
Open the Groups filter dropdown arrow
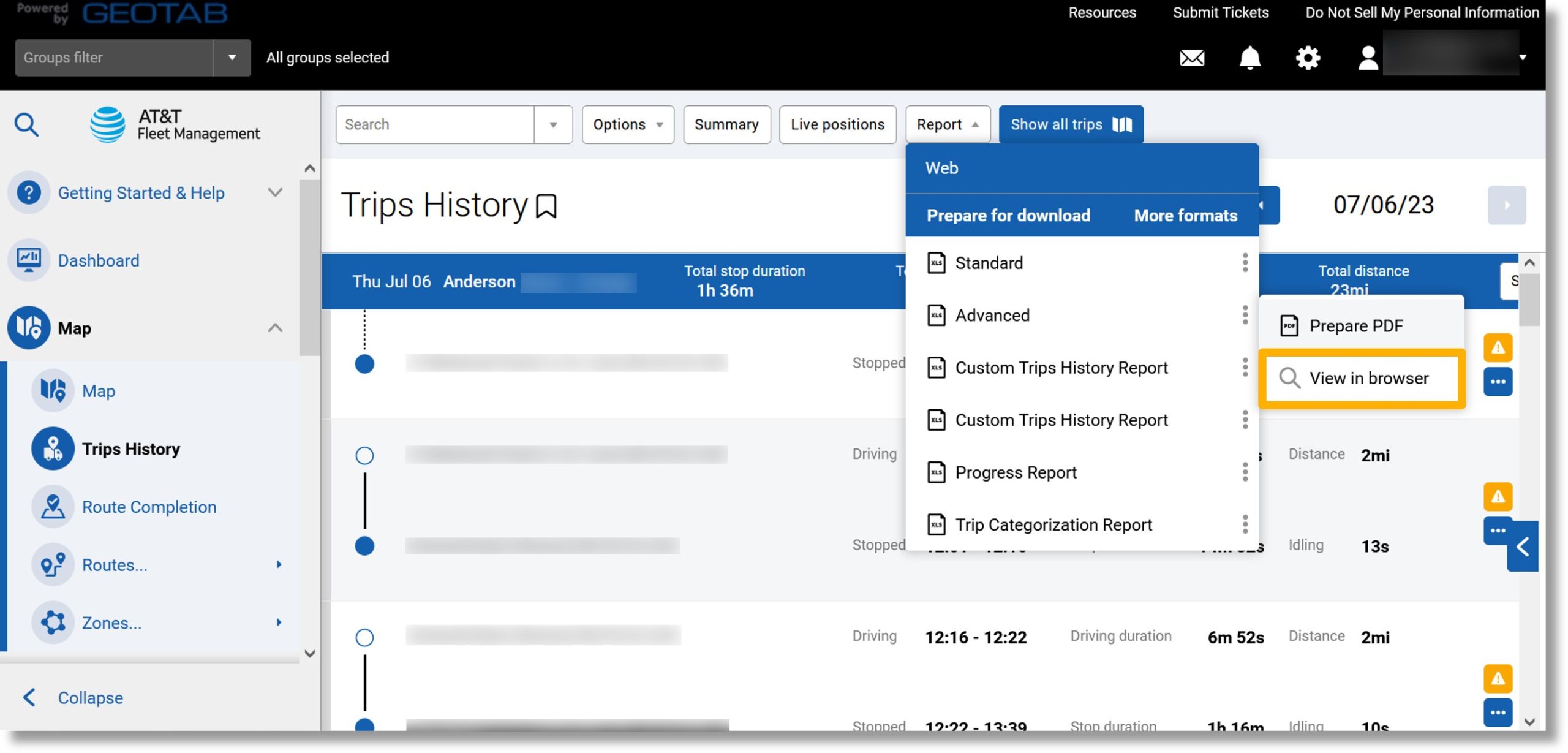232,58
